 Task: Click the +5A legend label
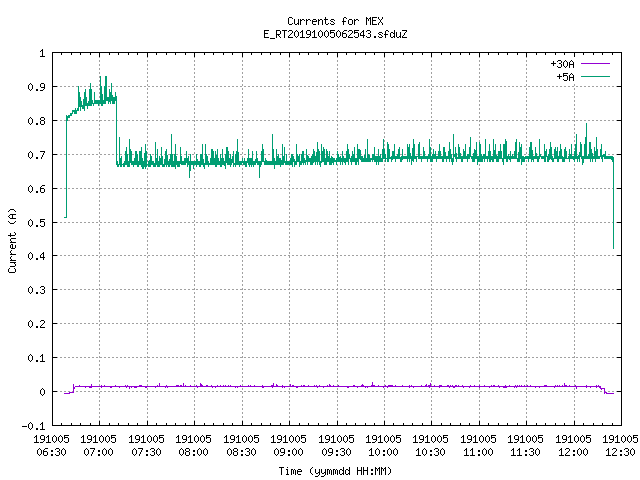(565, 77)
